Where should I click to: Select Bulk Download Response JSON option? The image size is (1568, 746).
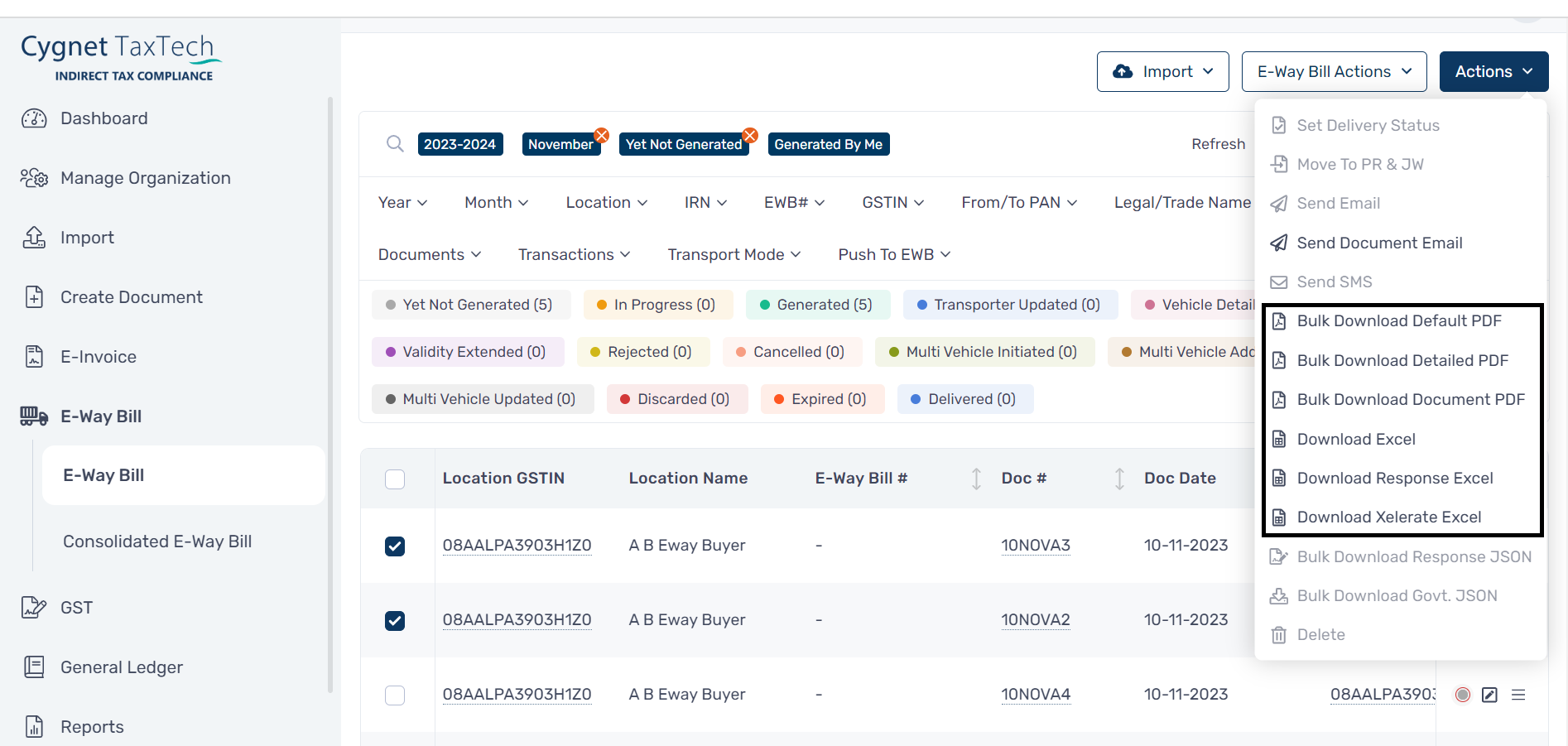[1402, 556]
